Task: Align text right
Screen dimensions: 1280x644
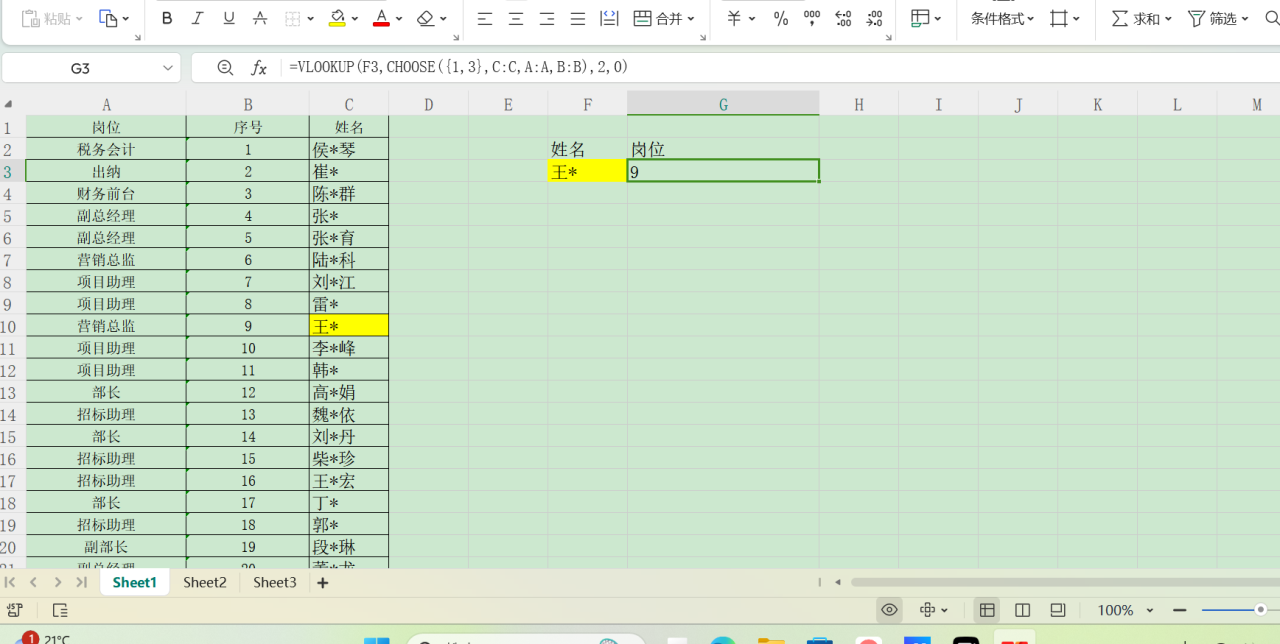Action: (x=547, y=18)
